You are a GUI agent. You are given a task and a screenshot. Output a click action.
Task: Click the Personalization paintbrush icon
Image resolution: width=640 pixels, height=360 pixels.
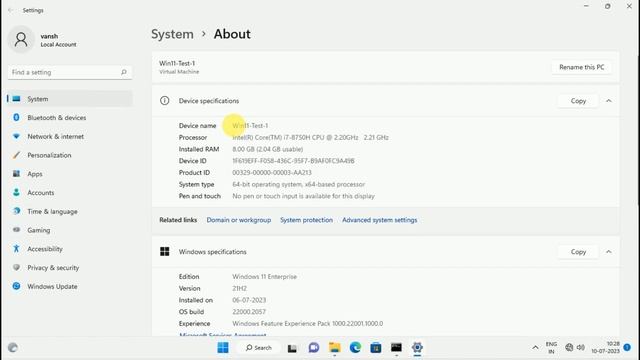tap(16, 155)
